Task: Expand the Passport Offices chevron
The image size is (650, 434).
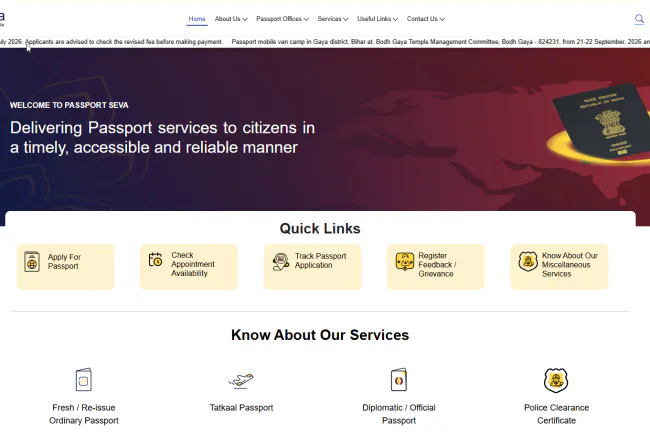Action: (306, 19)
